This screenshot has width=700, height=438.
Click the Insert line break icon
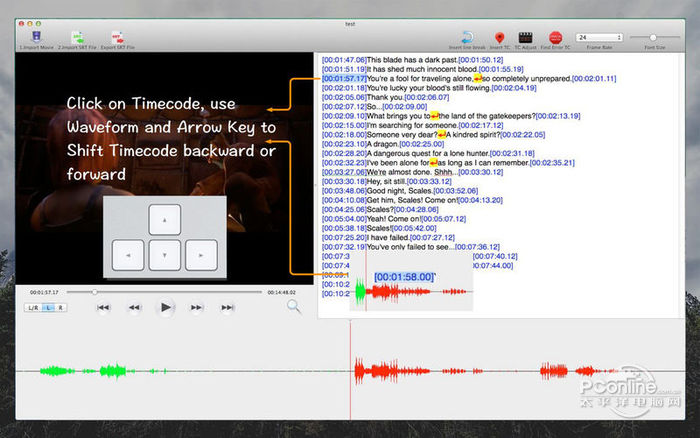(x=467, y=37)
